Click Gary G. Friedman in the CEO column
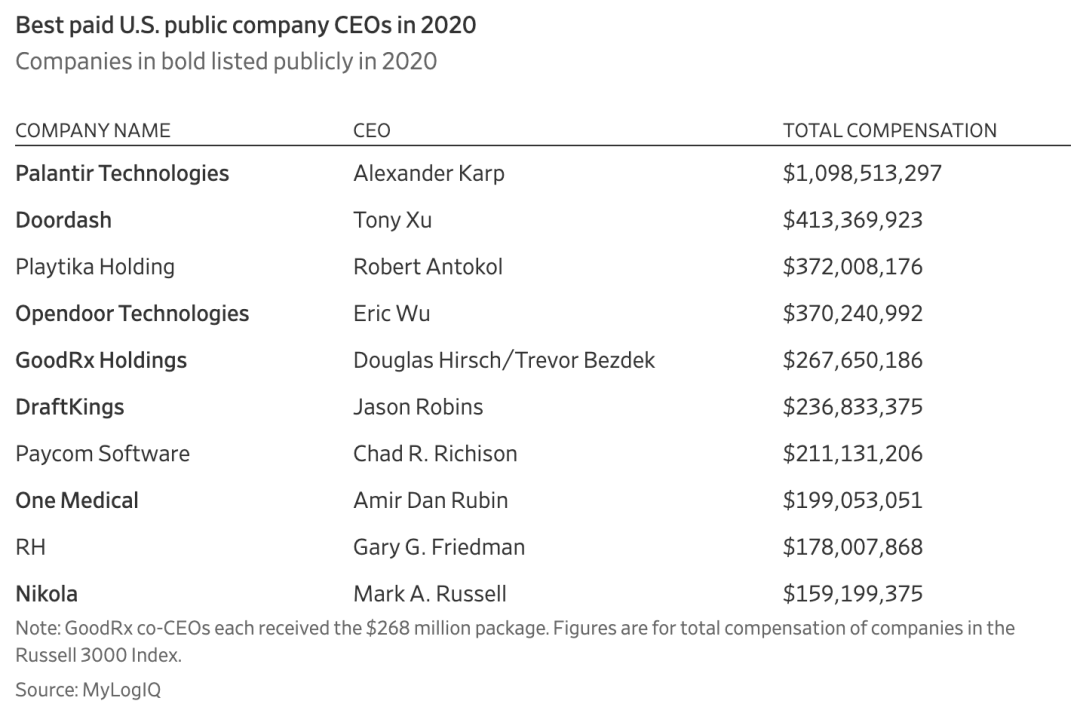1080x713 pixels. (439, 548)
